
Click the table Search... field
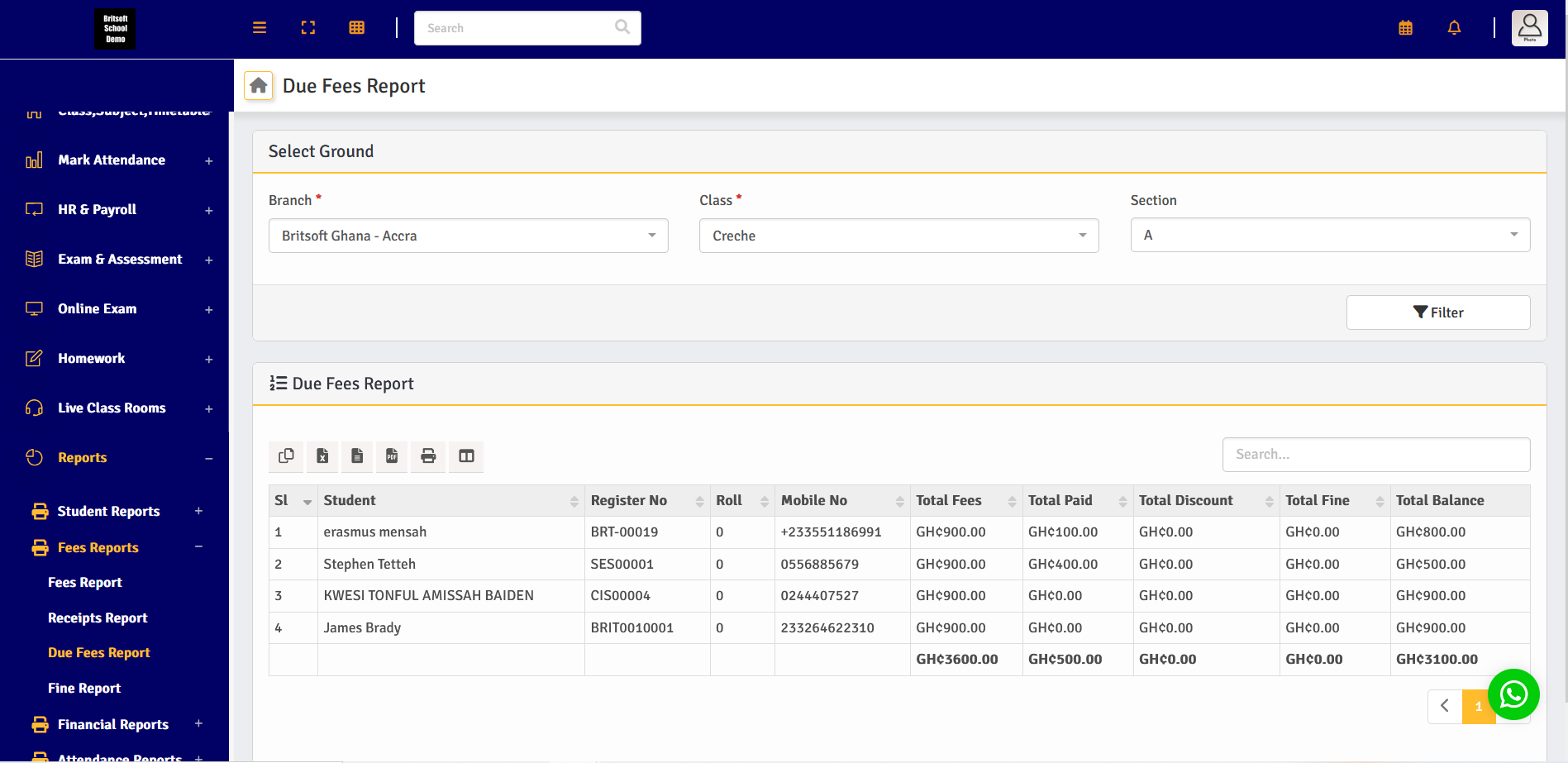(x=1376, y=455)
